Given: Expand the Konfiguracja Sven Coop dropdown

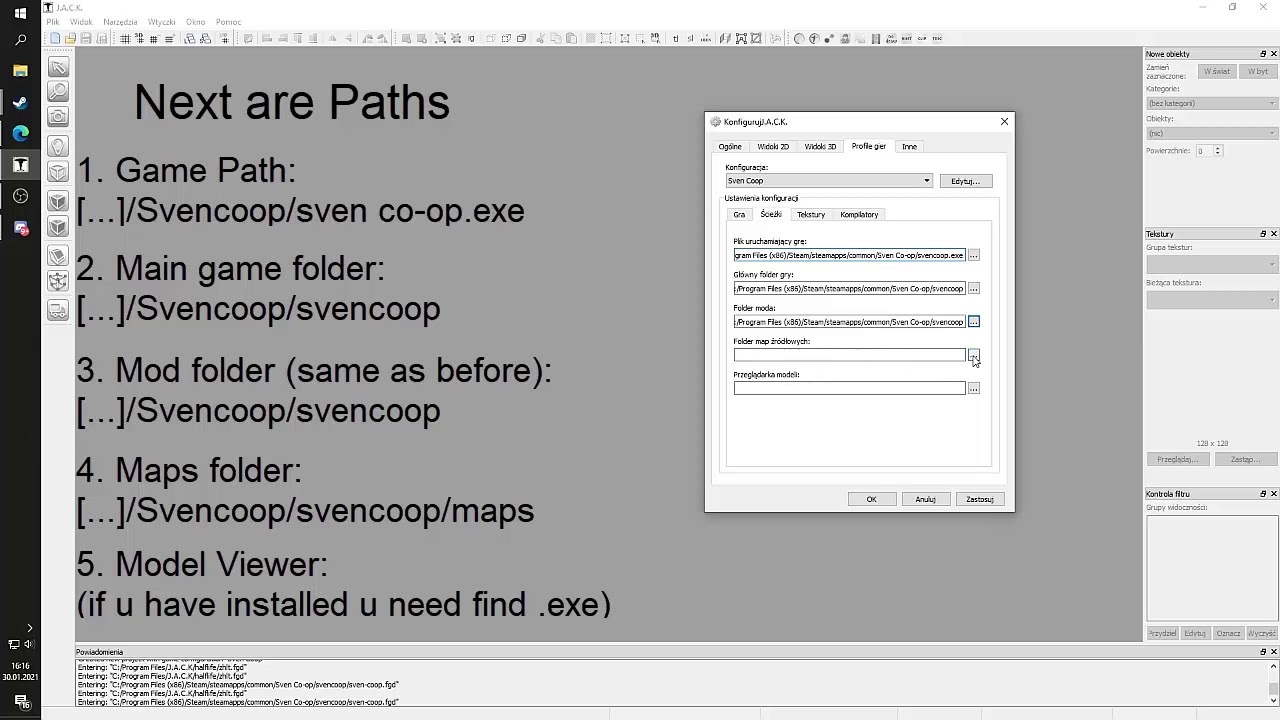Looking at the screenshot, I should point(829,181).
